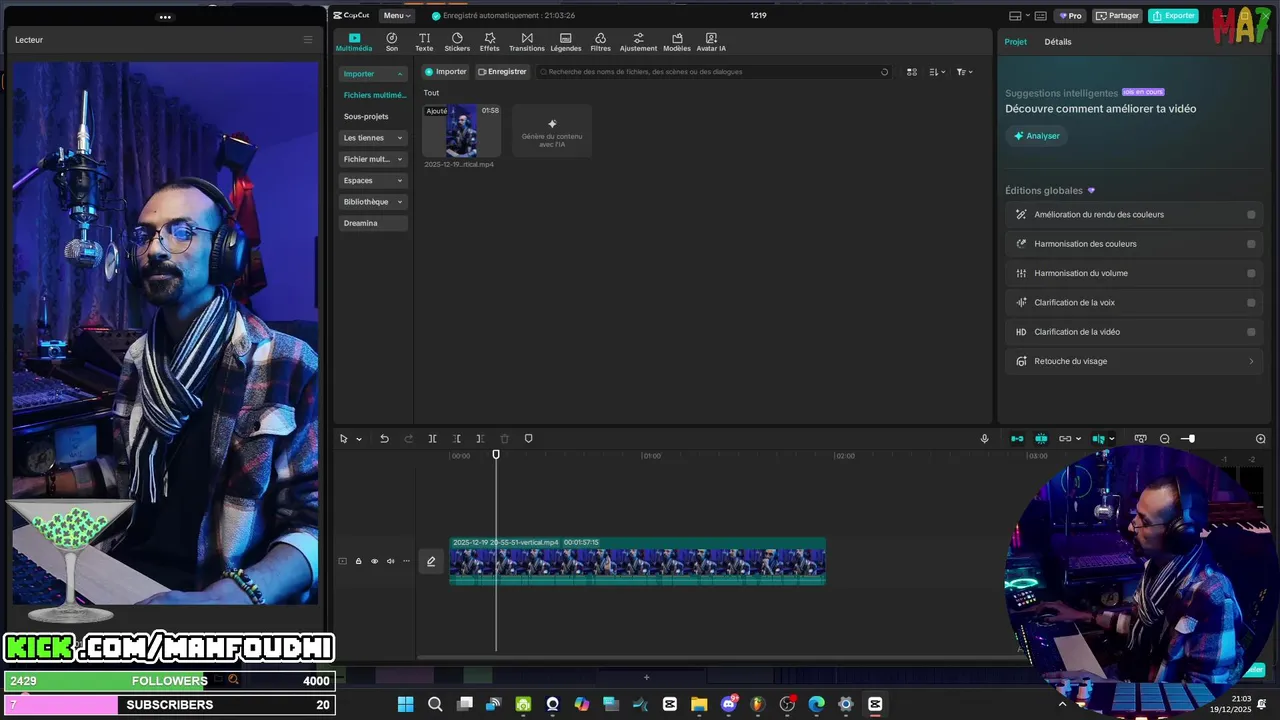Switch to the Détails tab
This screenshot has width=1280, height=720.
click(x=1058, y=42)
